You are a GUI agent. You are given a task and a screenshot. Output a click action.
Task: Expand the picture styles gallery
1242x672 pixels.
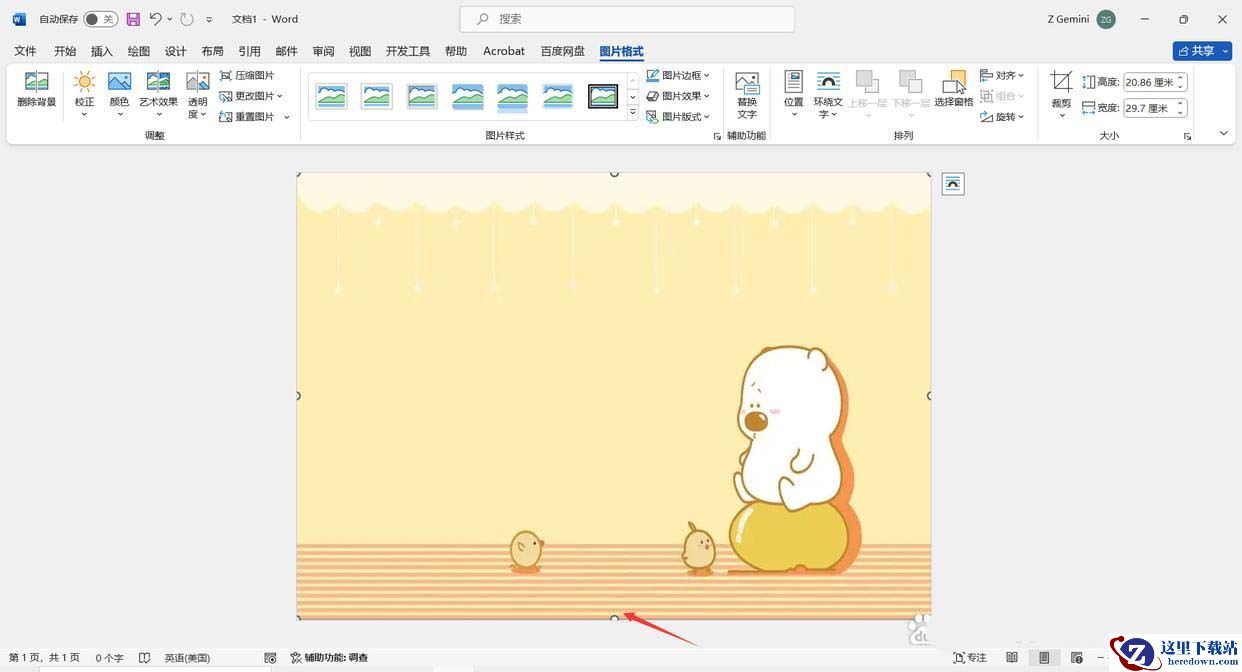pyautogui.click(x=632, y=113)
